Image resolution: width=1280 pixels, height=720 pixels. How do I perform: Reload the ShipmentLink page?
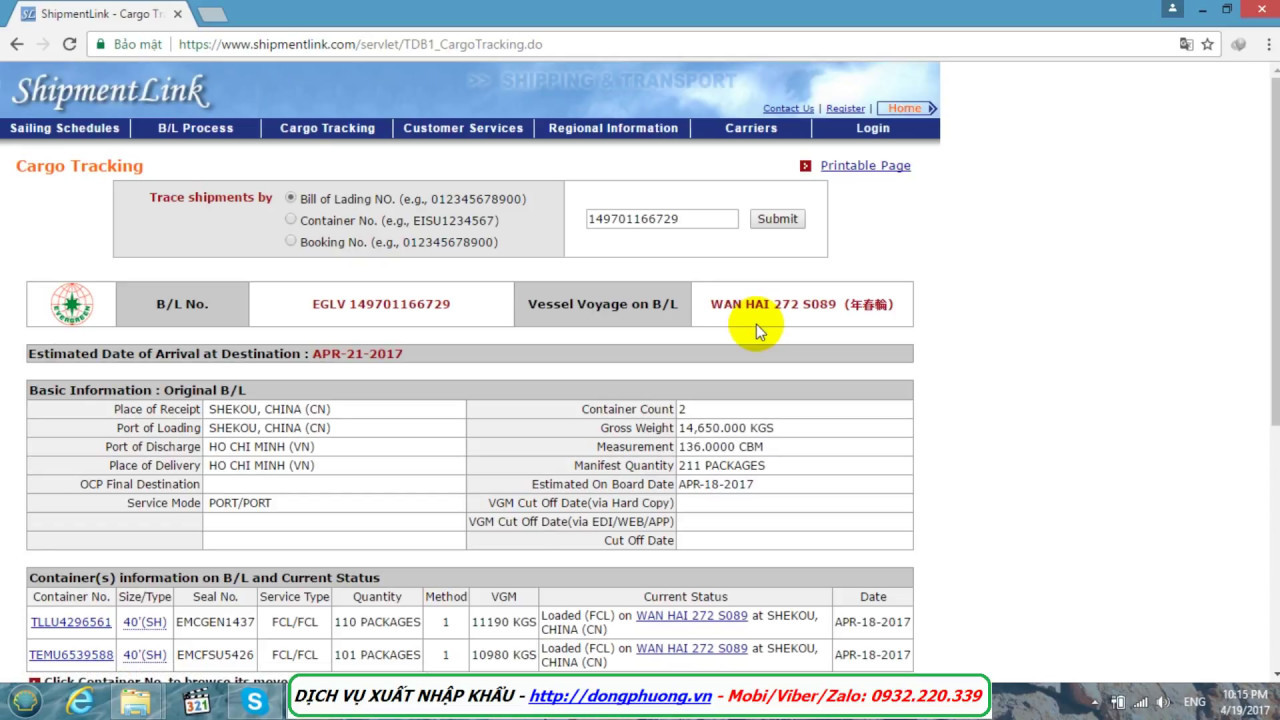pyautogui.click(x=69, y=44)
